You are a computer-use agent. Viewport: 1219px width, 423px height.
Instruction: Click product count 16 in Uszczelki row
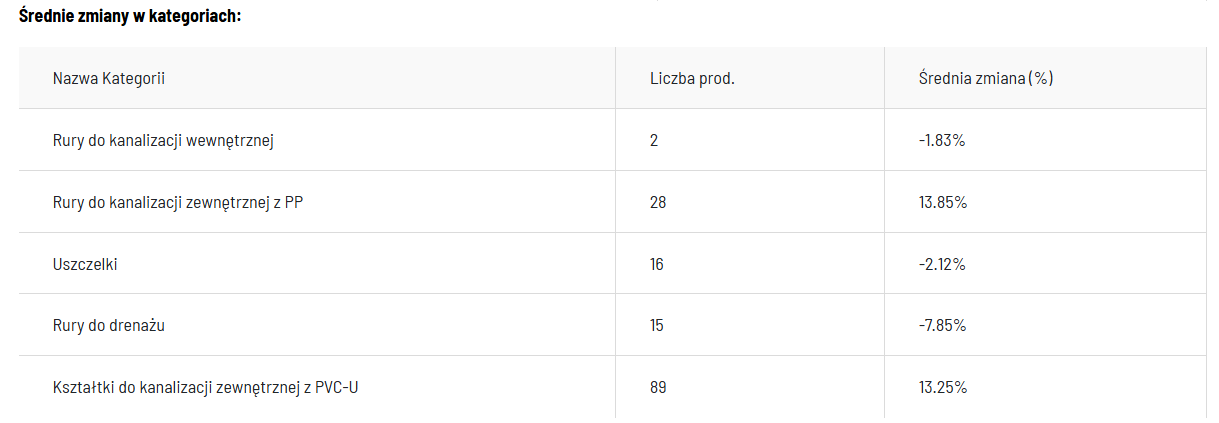(x=657, y=265)
